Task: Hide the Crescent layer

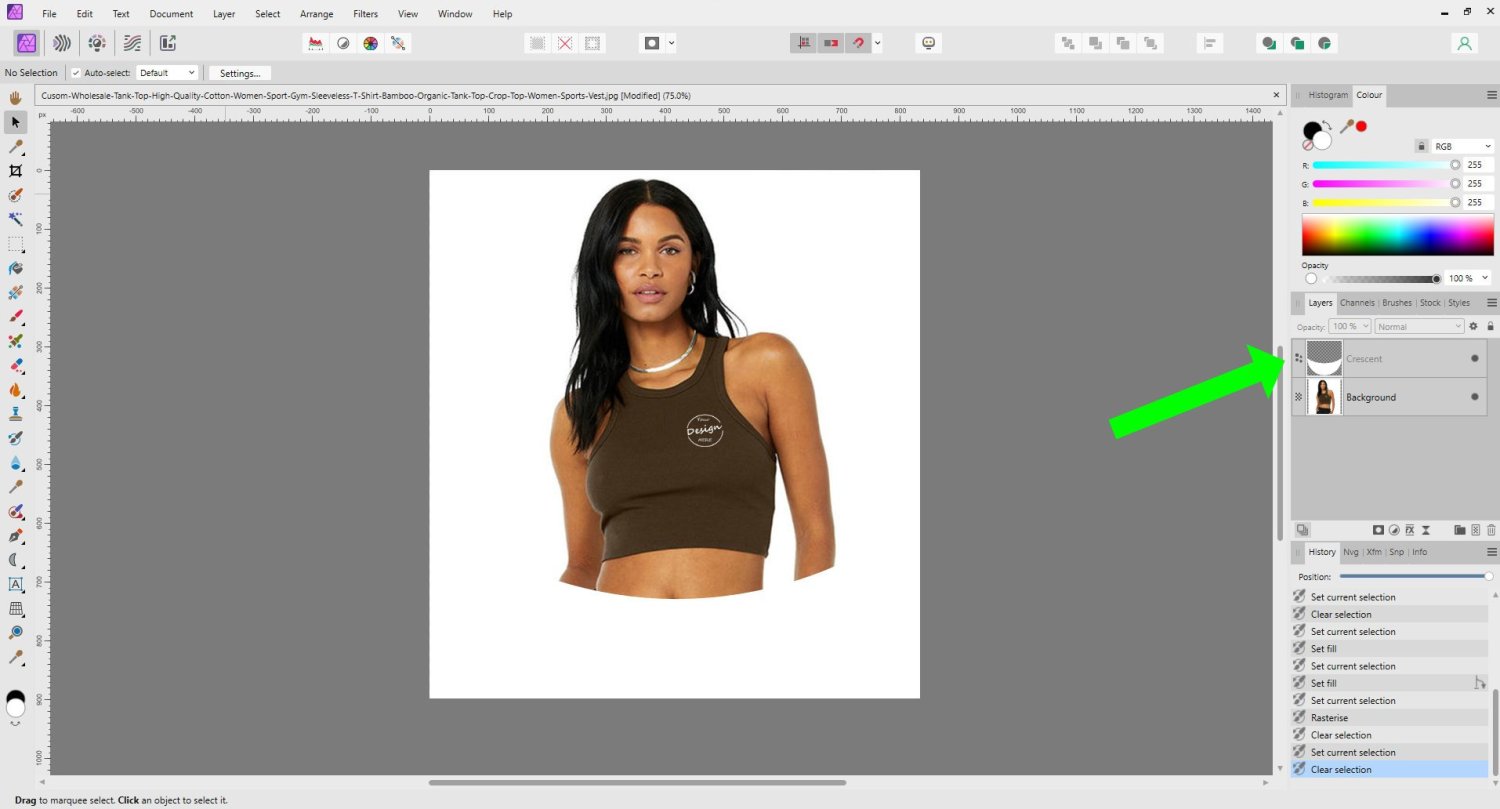Action: click(1474, 359)
